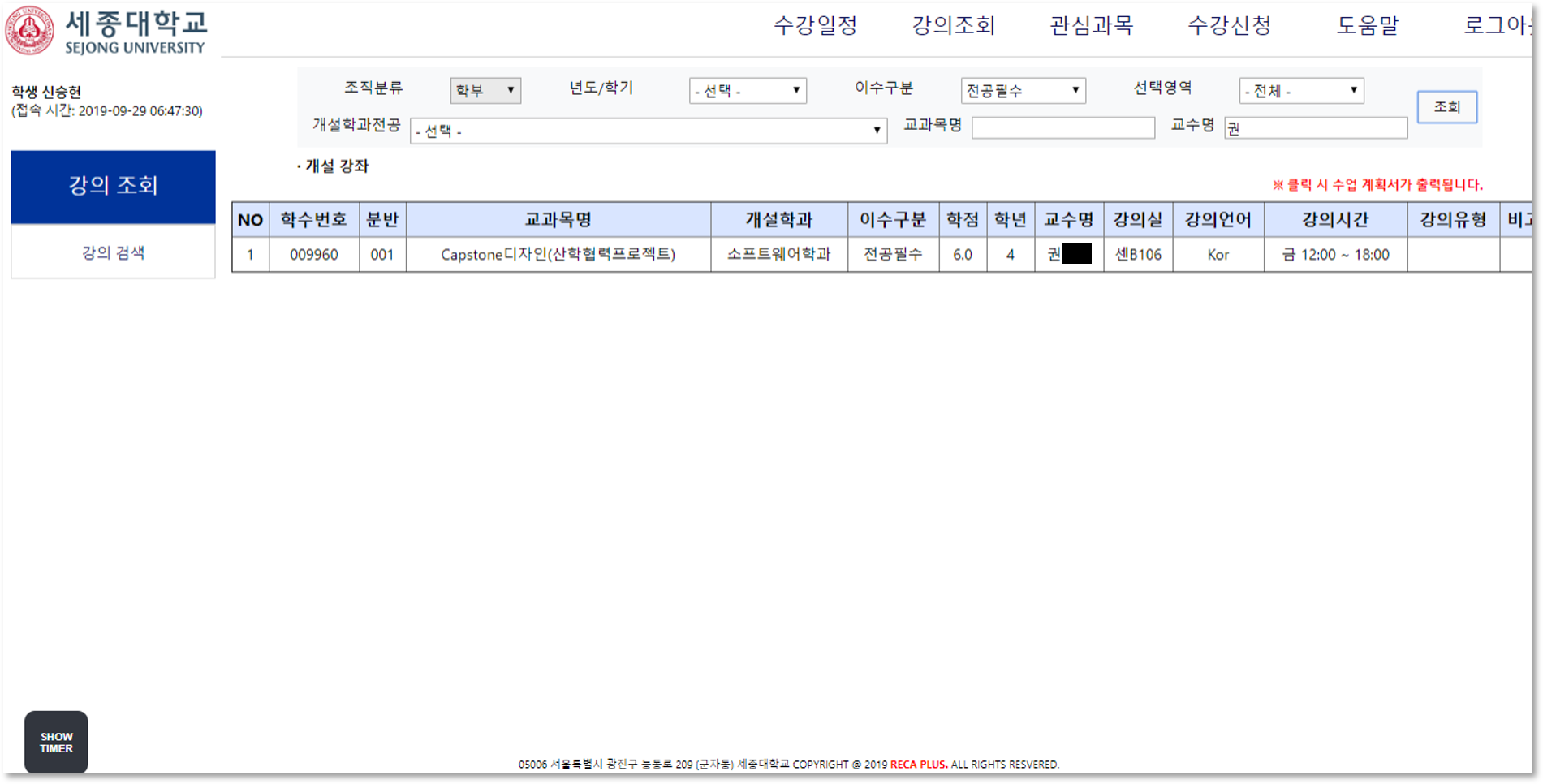Open the 도움말 help menu
The width and height of the screenshot is (1543, 784).
pos(1368,25)
